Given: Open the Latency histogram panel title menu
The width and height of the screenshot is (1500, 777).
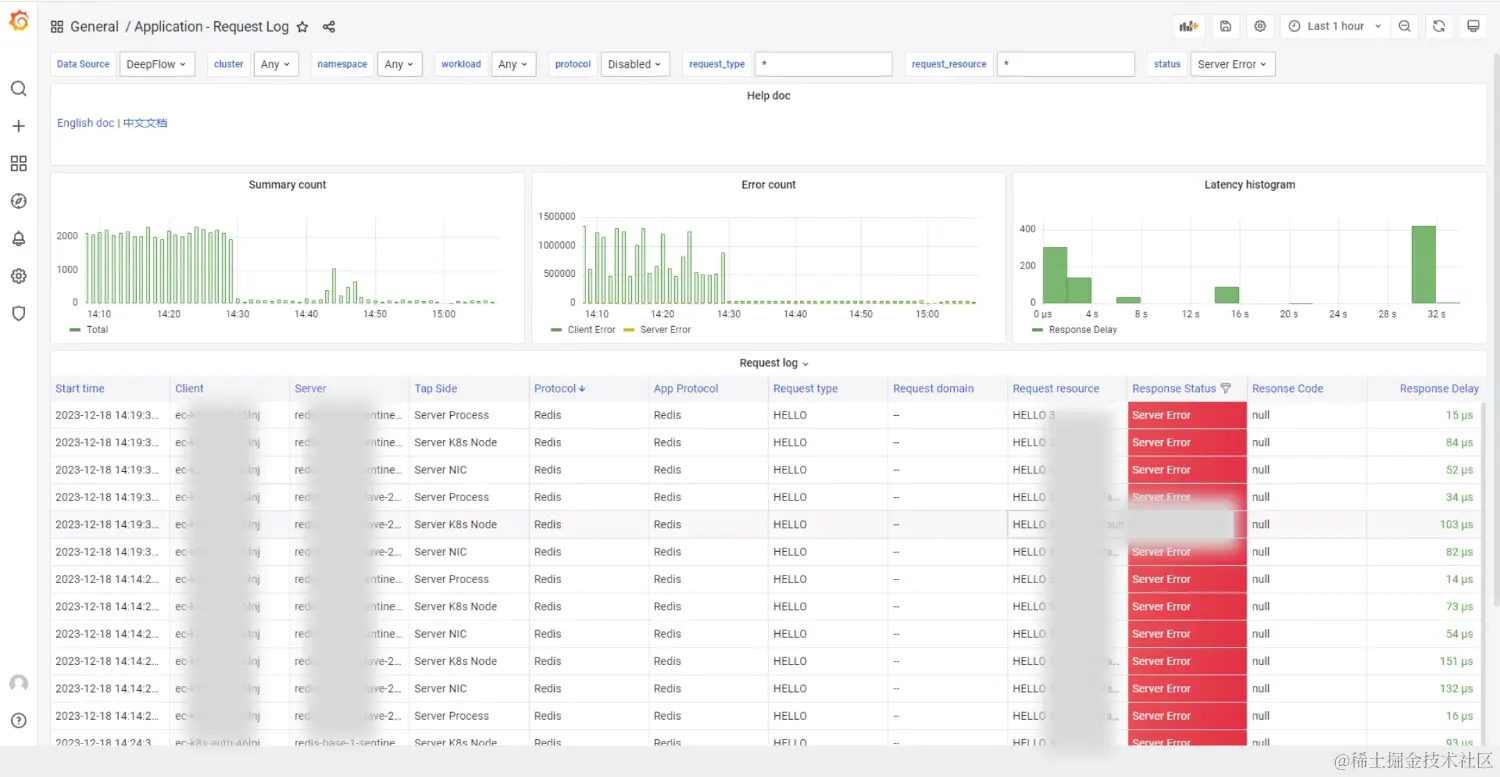Looking at the screenshot, I should [1249, 185].
